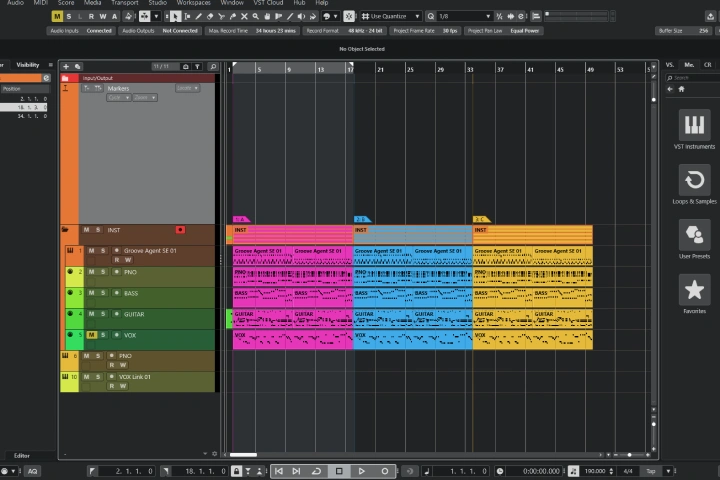Open the VST Instruments panel icon

[694, 124]
